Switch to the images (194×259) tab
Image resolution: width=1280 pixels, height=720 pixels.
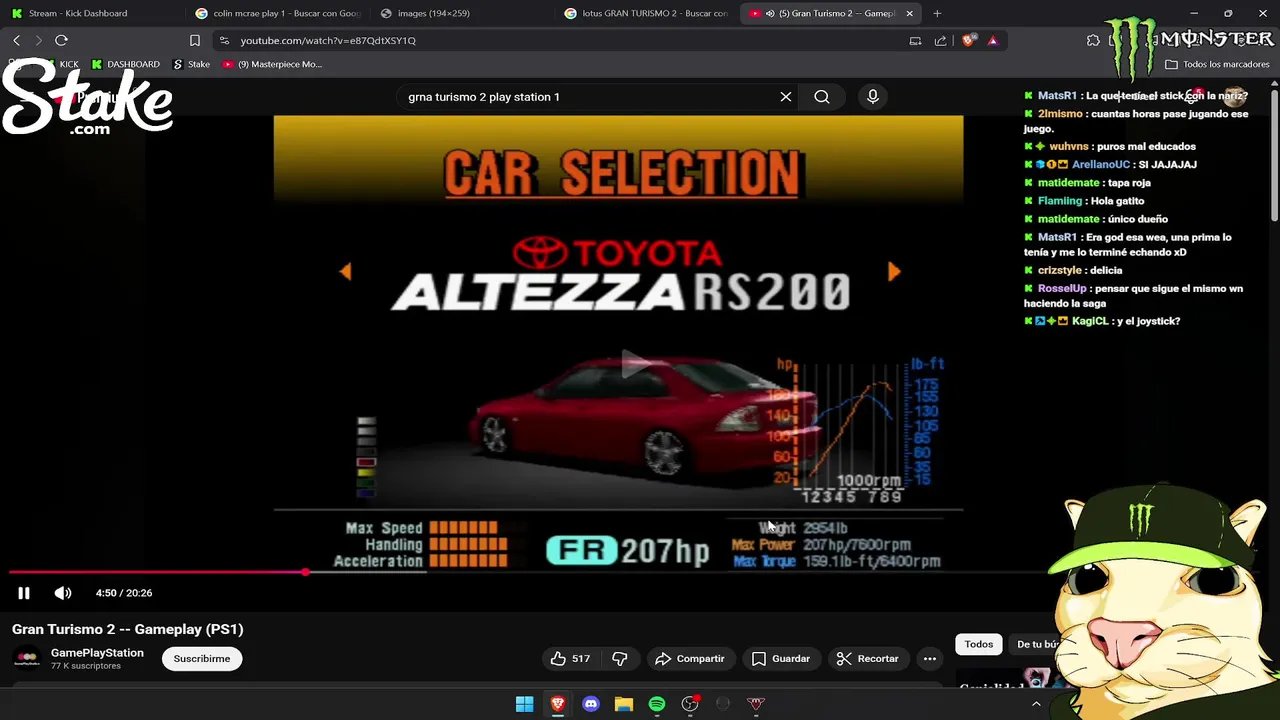click(461, 13)
